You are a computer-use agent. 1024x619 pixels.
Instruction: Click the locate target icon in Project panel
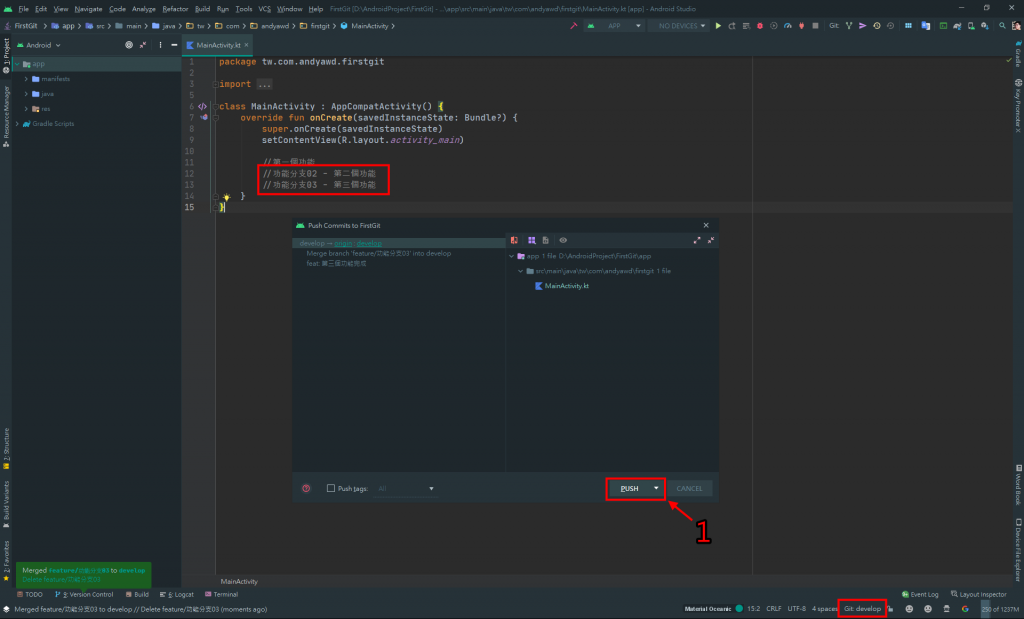point(129,45)
